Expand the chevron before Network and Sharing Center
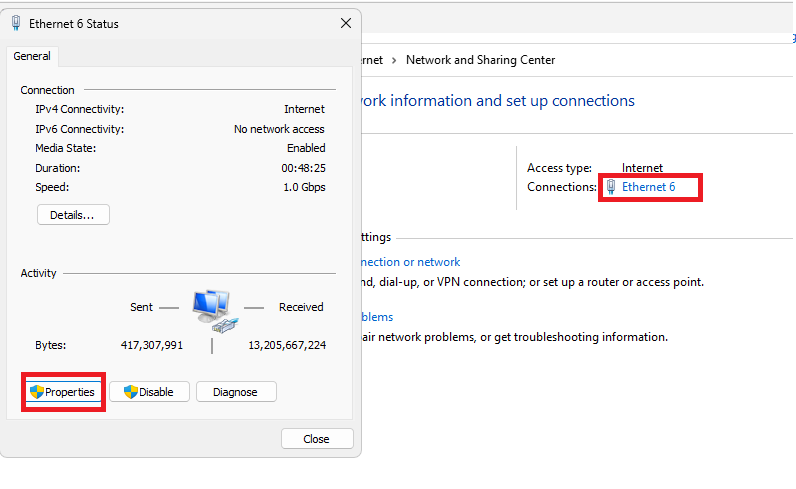 point(394,60)
